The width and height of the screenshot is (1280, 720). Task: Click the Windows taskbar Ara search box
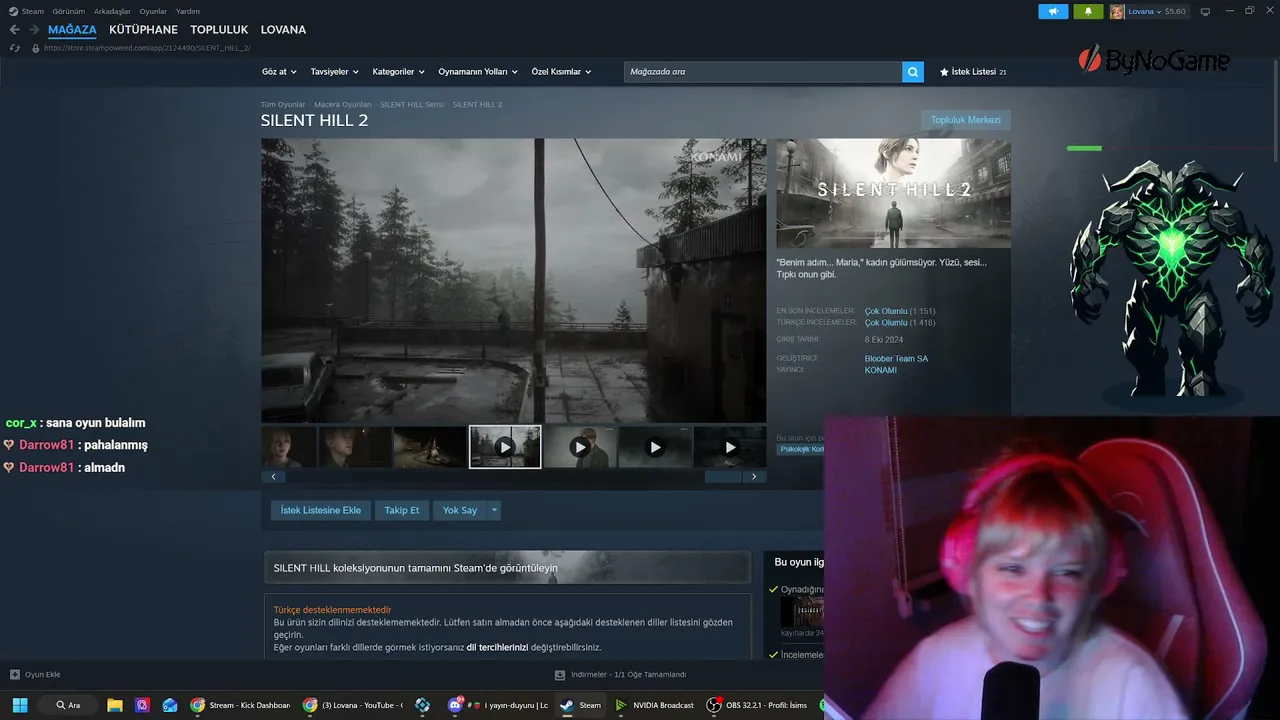pos(69,705)
